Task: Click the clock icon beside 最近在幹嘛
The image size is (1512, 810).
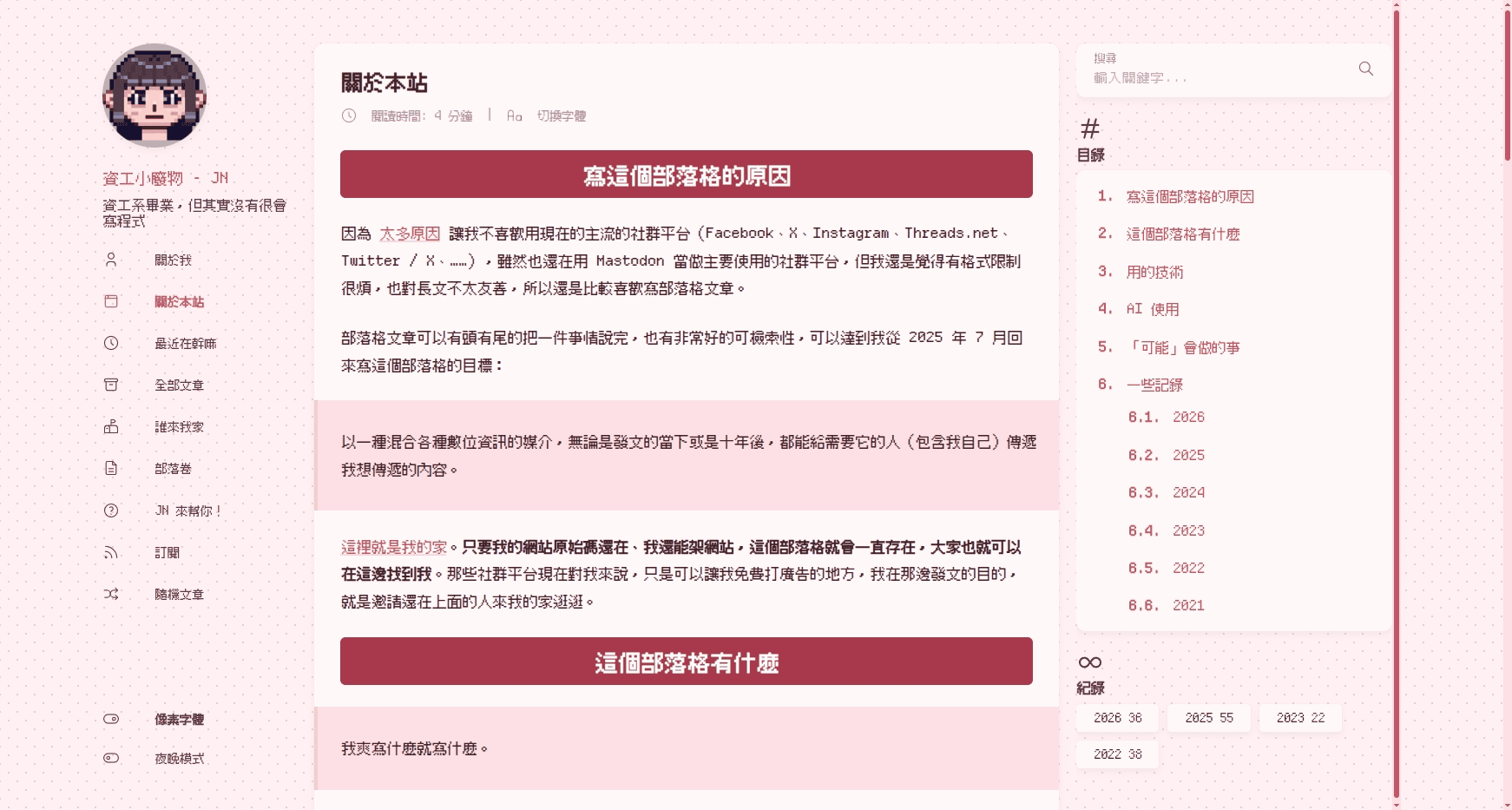Action: [x=111, y=343]
